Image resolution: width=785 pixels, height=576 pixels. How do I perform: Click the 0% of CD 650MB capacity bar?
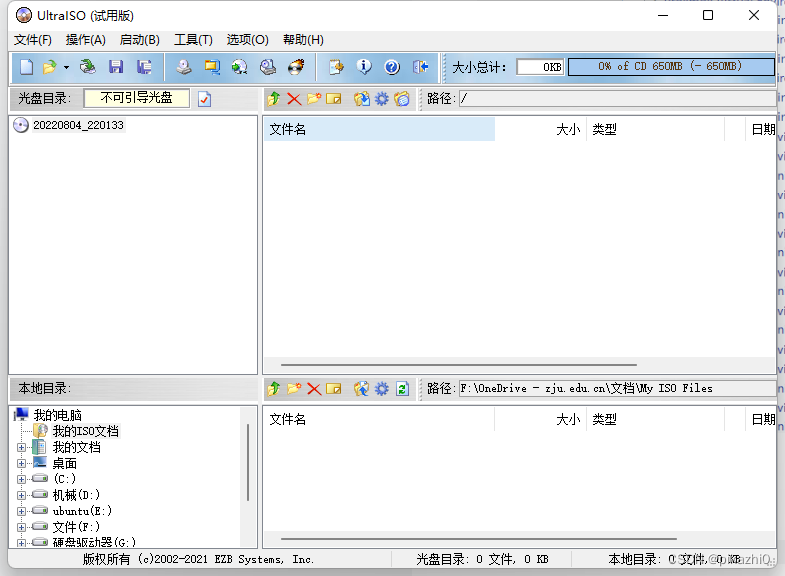671,67
